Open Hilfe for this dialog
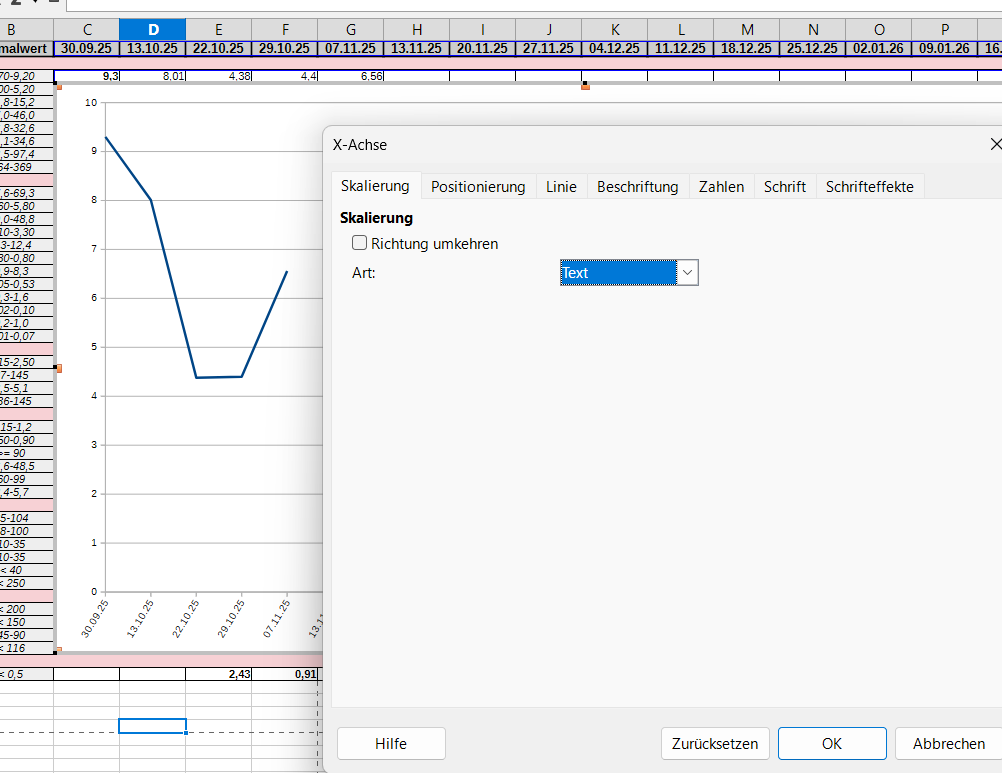The width and height of the screenshot is (1002, 773). [391, 743]
